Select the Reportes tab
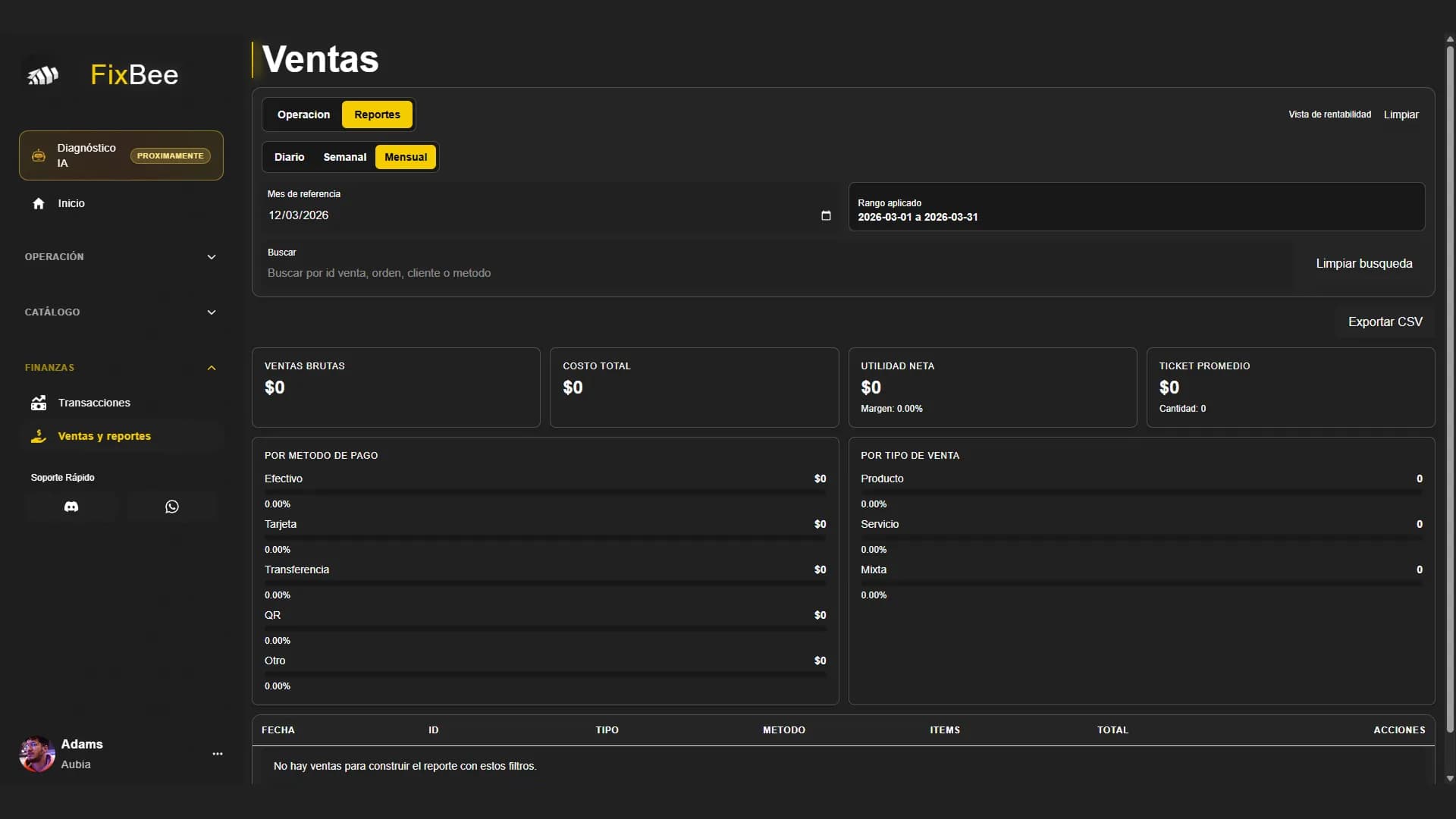The width and height of the screenshot is (1456, 819). (377, 115)
